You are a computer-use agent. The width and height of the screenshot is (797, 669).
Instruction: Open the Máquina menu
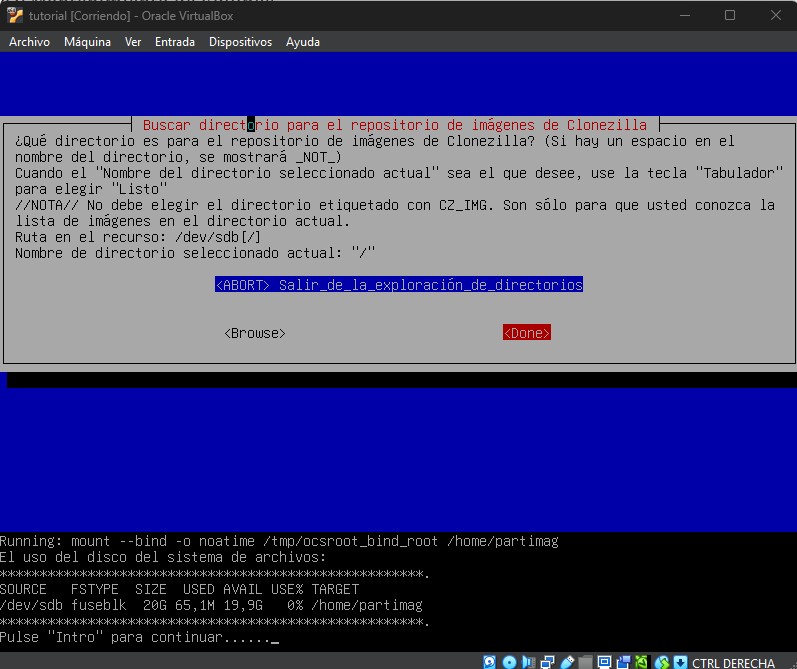click(87, 42)
